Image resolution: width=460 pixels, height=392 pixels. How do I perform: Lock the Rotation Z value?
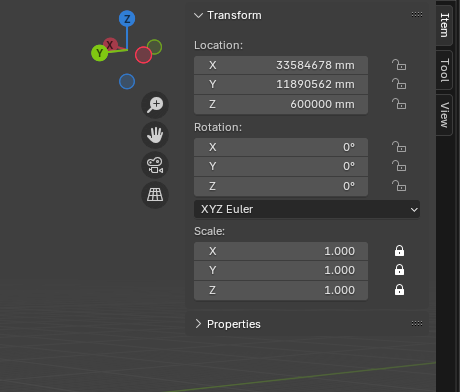399,186
